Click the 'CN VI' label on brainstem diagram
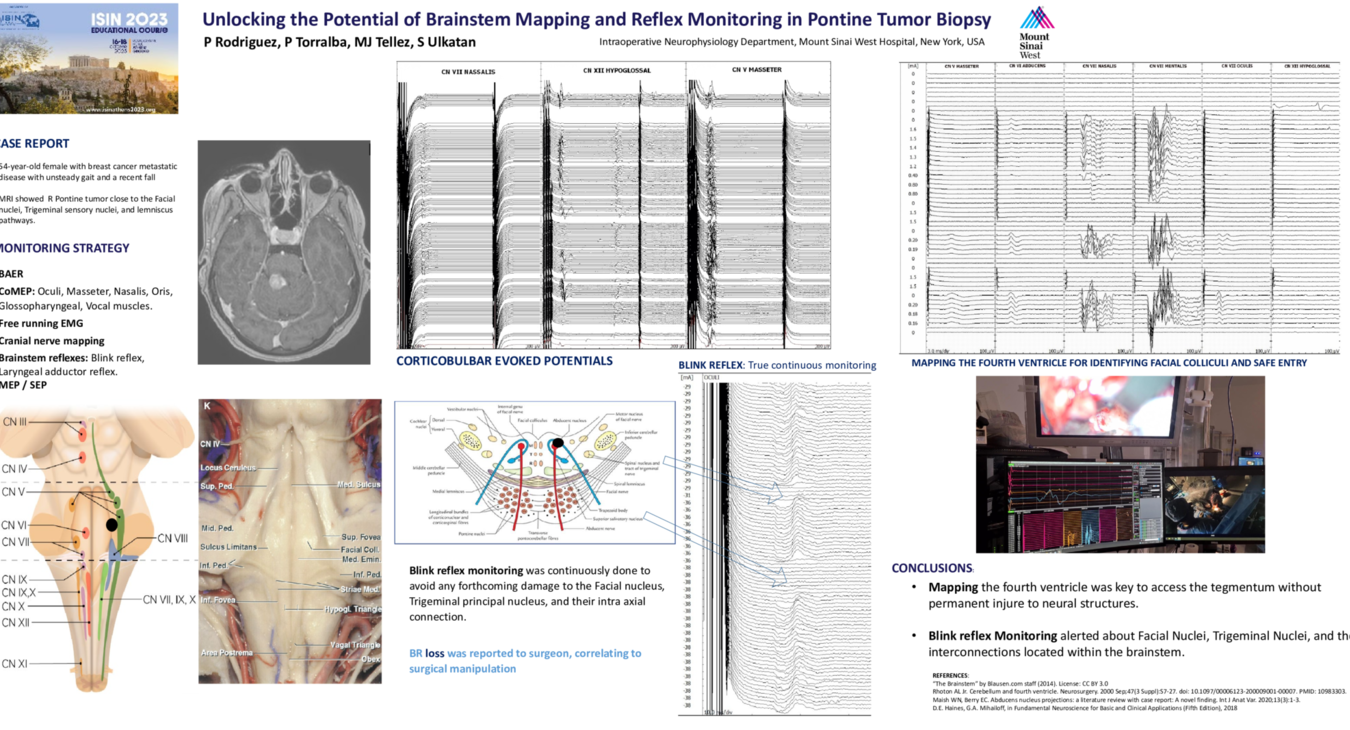 [x=15, y=525]
